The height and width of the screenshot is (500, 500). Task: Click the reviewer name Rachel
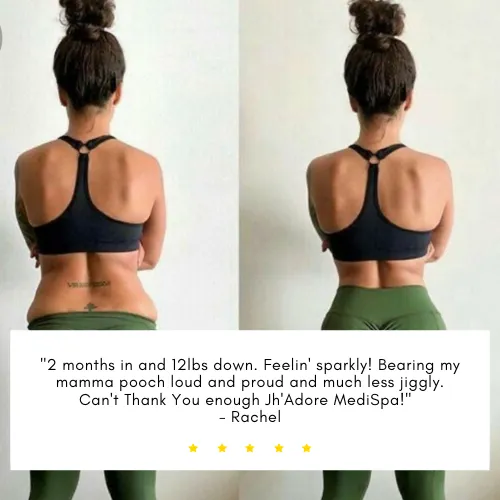pos(256,417)
